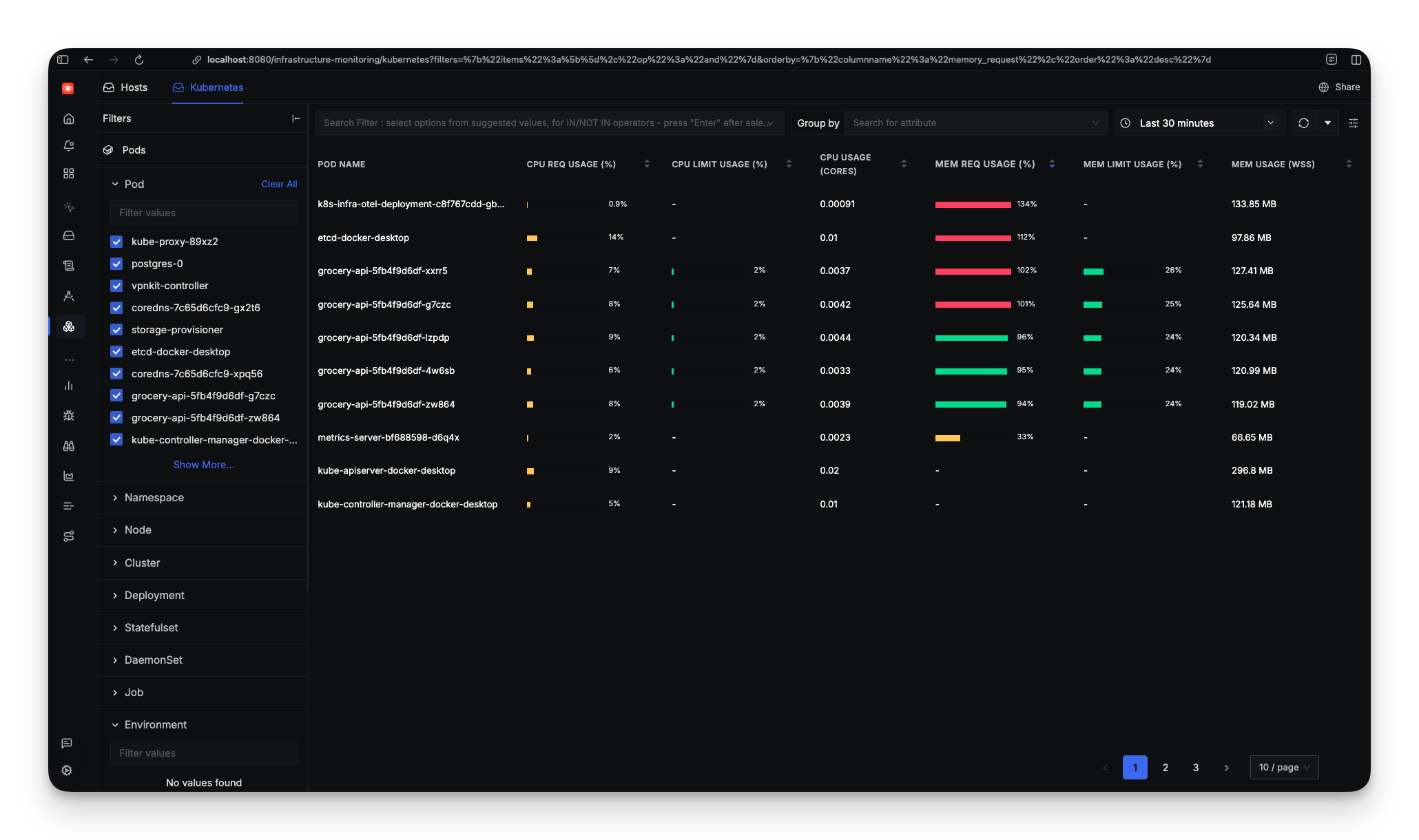Uncheck vpnkit-controller in the Pod list

(x=116, y=286)
